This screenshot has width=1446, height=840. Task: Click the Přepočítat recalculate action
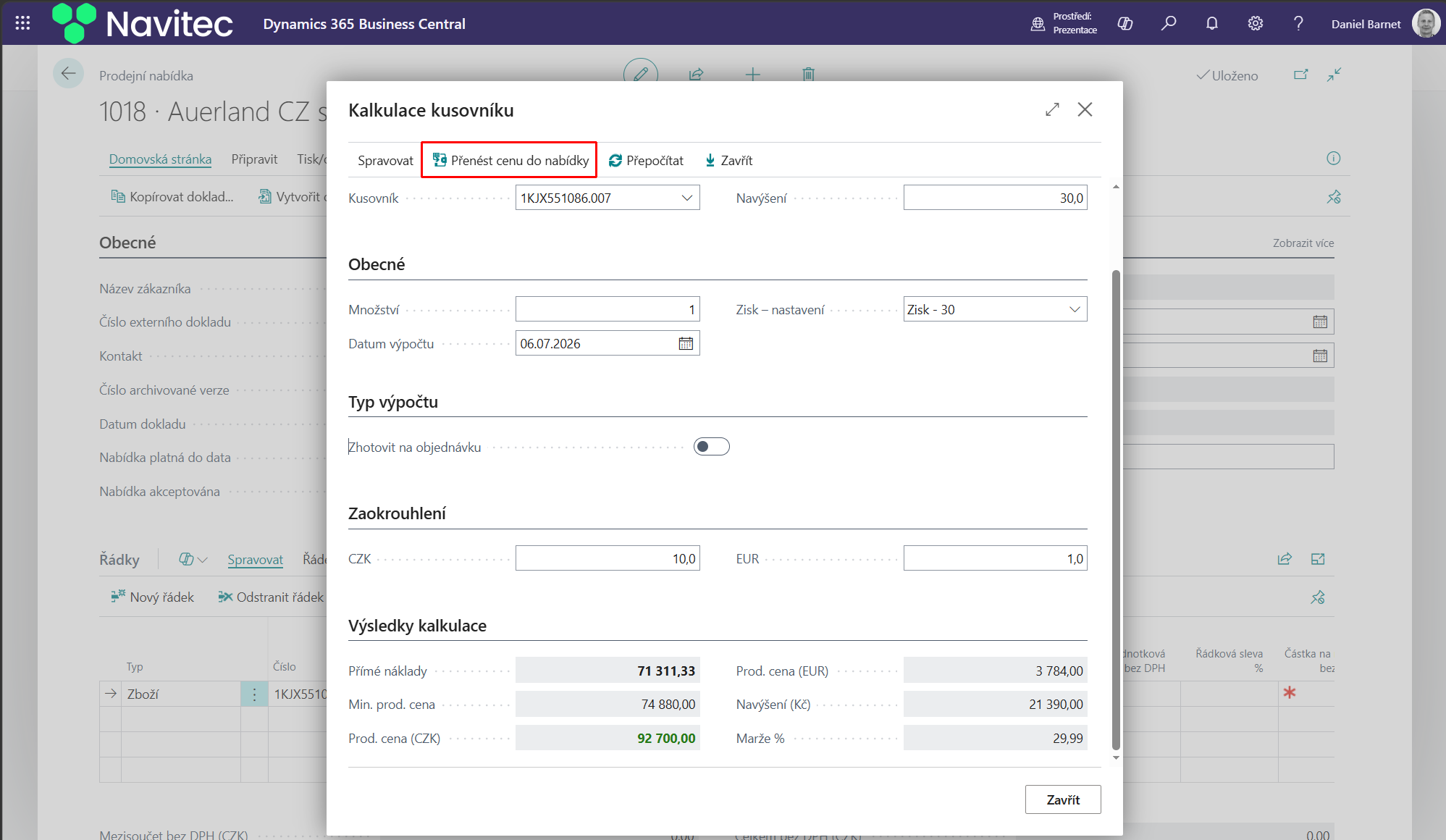(x=646, y=160)
